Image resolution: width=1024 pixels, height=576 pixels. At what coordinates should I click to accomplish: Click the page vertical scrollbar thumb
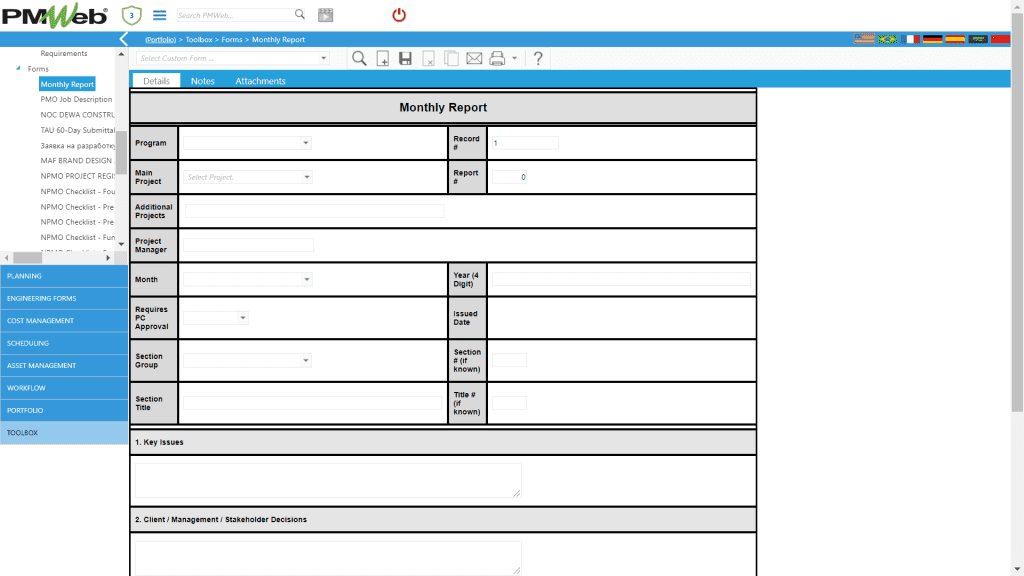[1017, 212]
